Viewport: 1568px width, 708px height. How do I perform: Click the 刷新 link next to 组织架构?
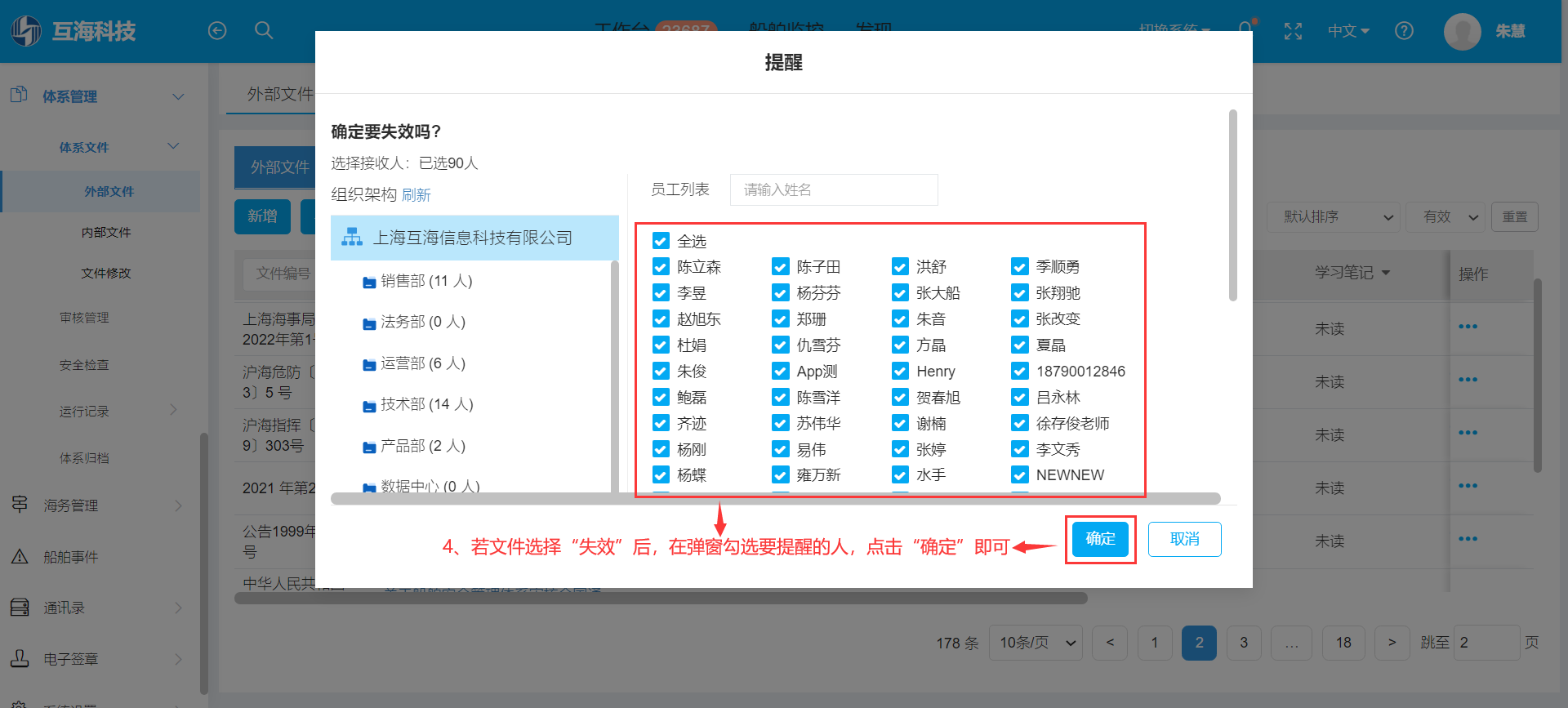pyautogui.click(x=416, y=195)
